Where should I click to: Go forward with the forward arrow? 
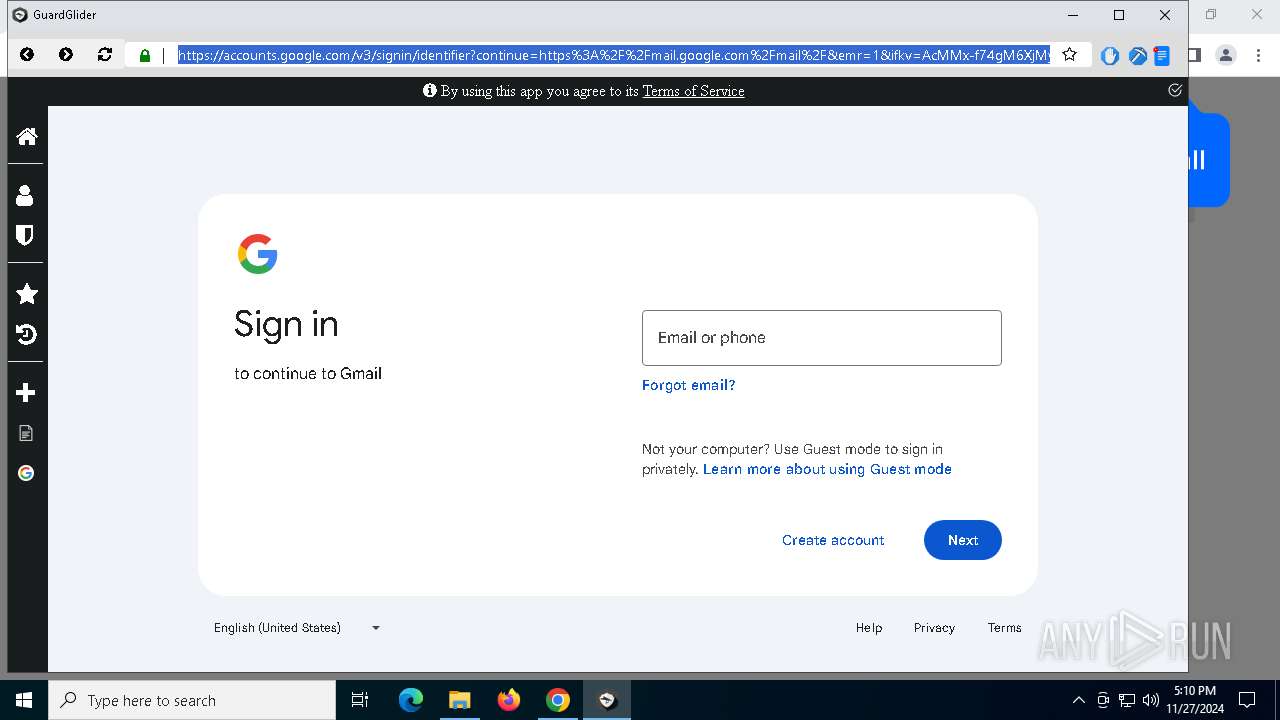(x=66, y=55)
